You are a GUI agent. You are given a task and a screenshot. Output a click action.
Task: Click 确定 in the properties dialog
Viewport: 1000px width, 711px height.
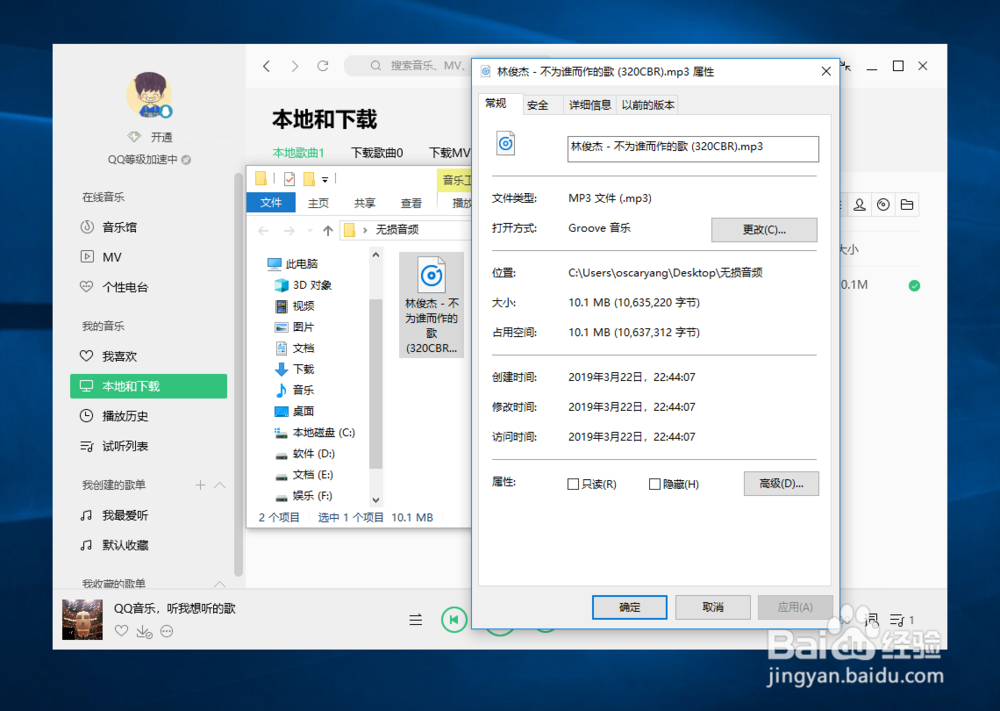click(629, 607)
